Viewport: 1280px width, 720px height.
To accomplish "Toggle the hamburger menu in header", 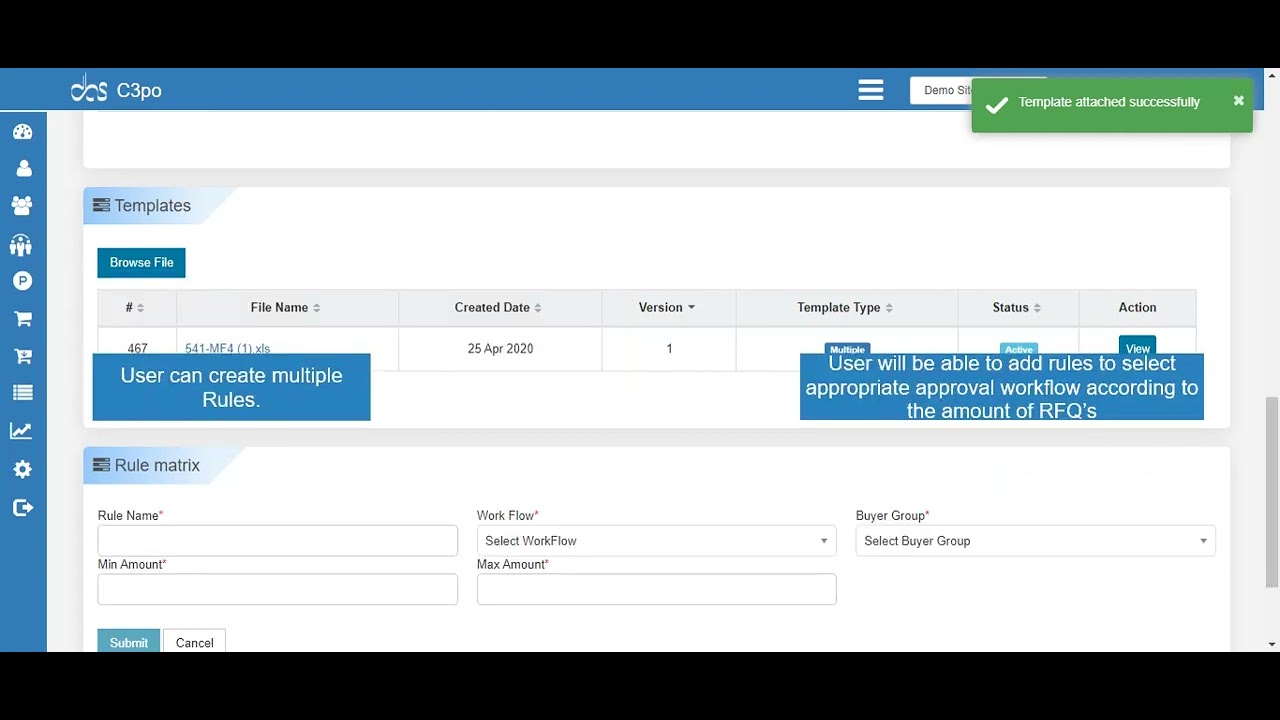I will point(871,90).
